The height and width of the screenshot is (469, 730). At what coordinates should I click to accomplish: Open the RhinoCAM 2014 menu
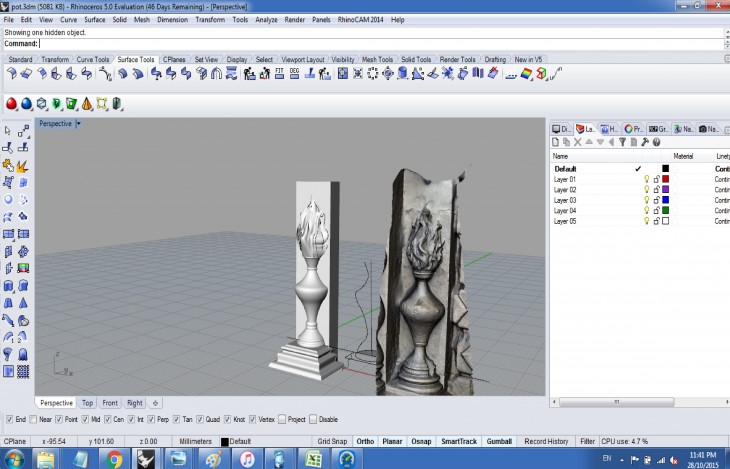click(x=359, y=19)
